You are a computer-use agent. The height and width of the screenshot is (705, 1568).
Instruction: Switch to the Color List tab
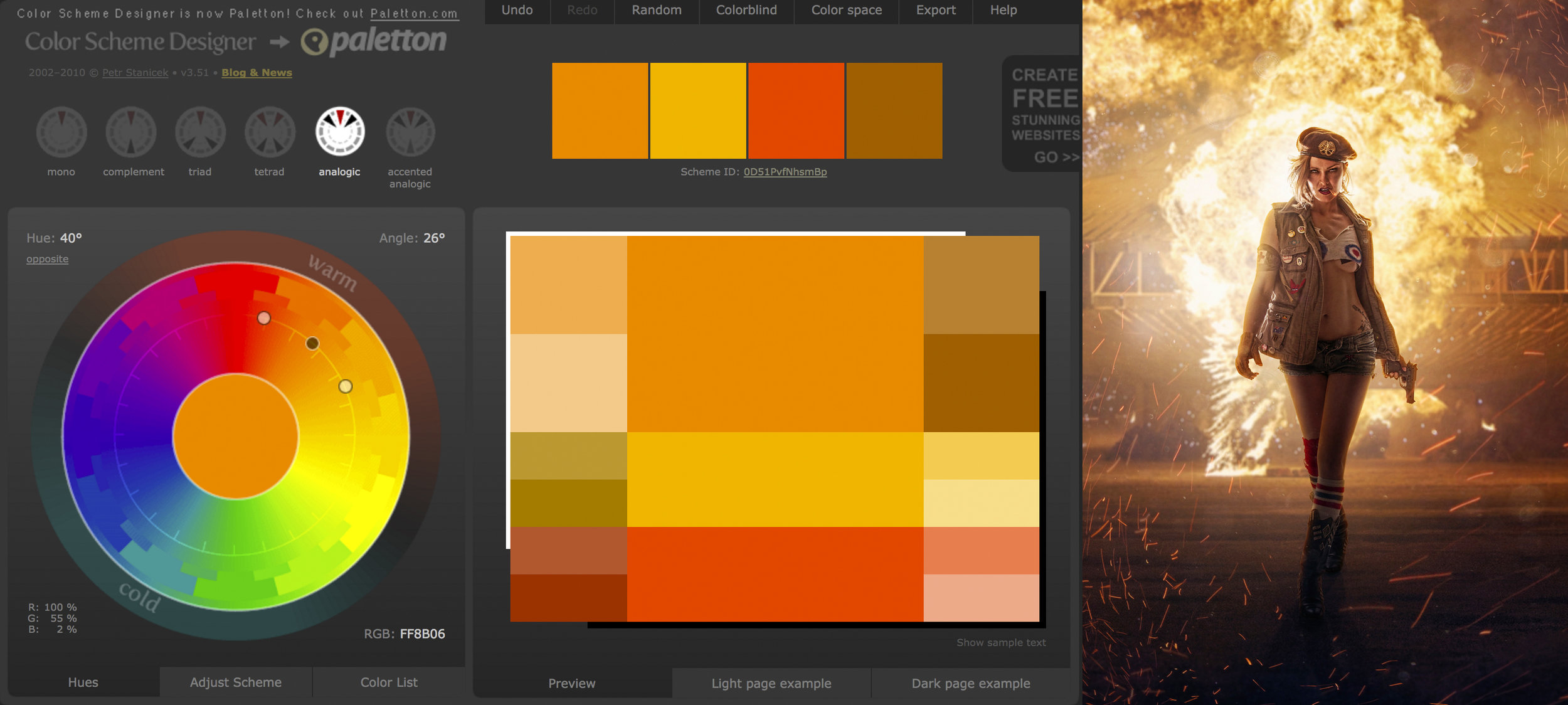[x=389, y=682]
